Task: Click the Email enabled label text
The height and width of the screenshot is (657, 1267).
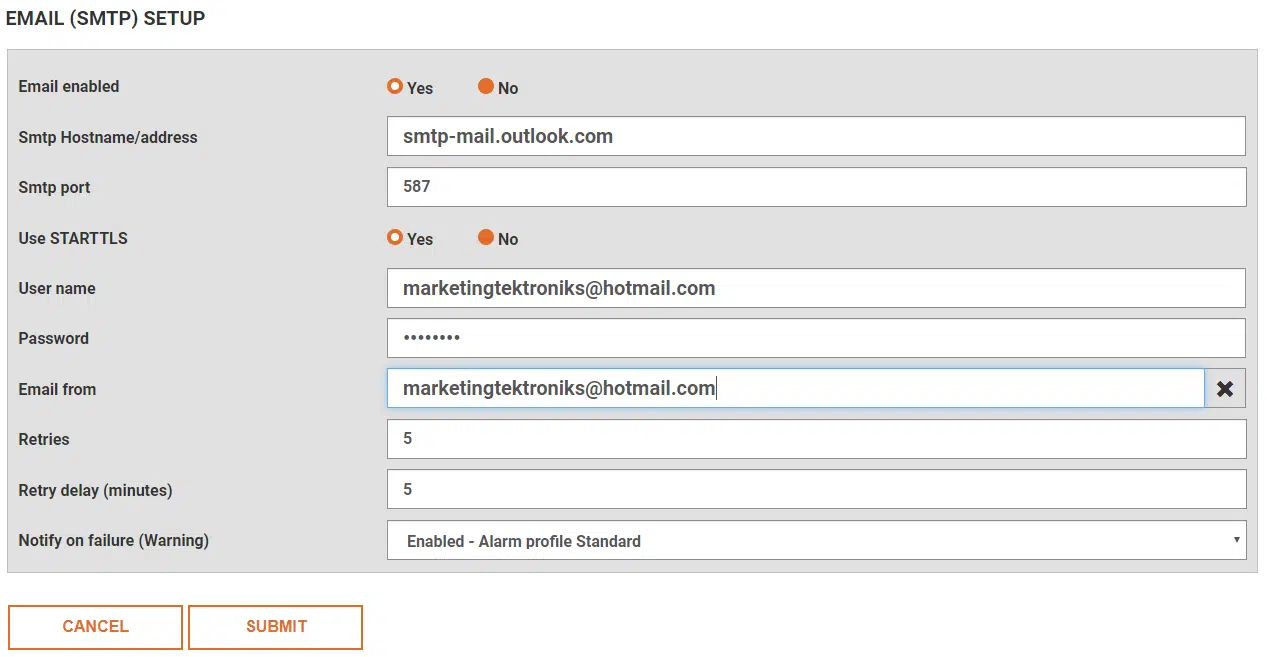Action: [x=68, y=87]
